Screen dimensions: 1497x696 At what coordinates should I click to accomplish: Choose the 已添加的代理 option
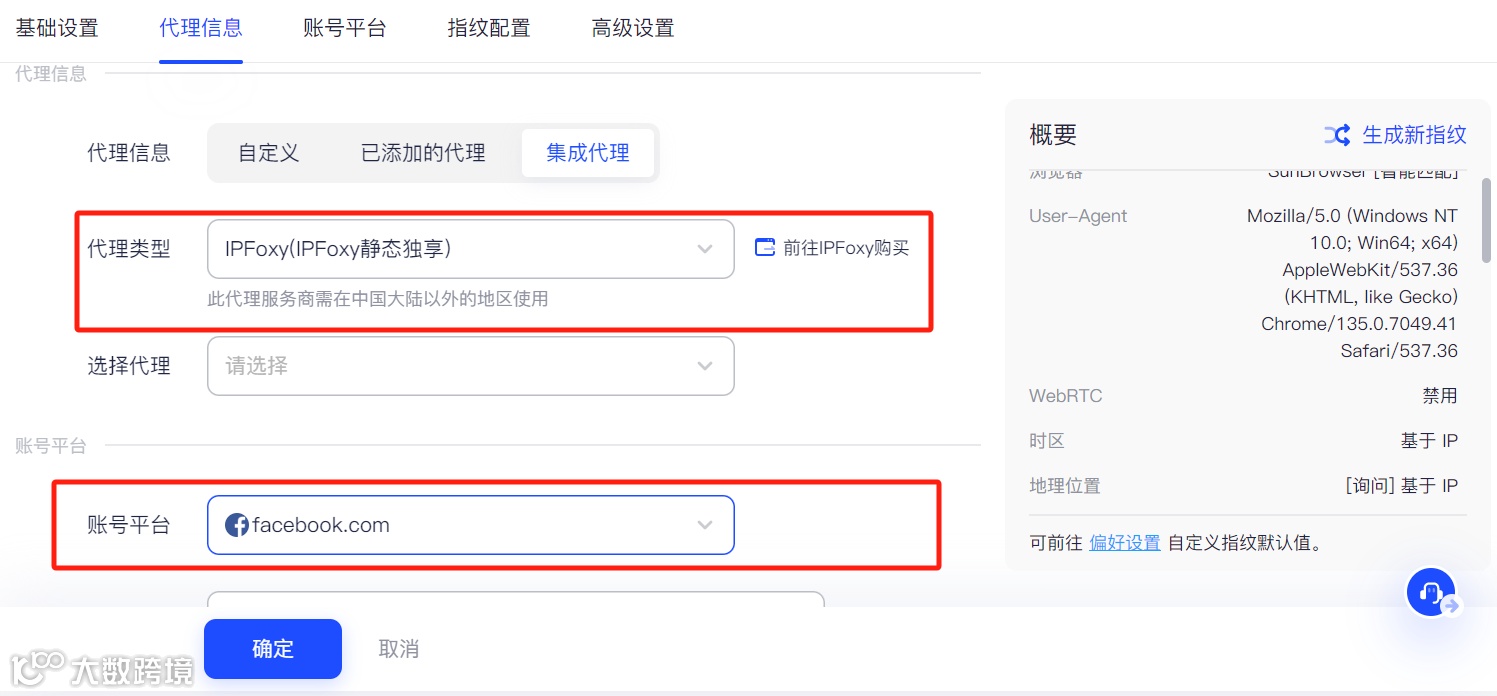pyautogui.click(x=423, y=153)
